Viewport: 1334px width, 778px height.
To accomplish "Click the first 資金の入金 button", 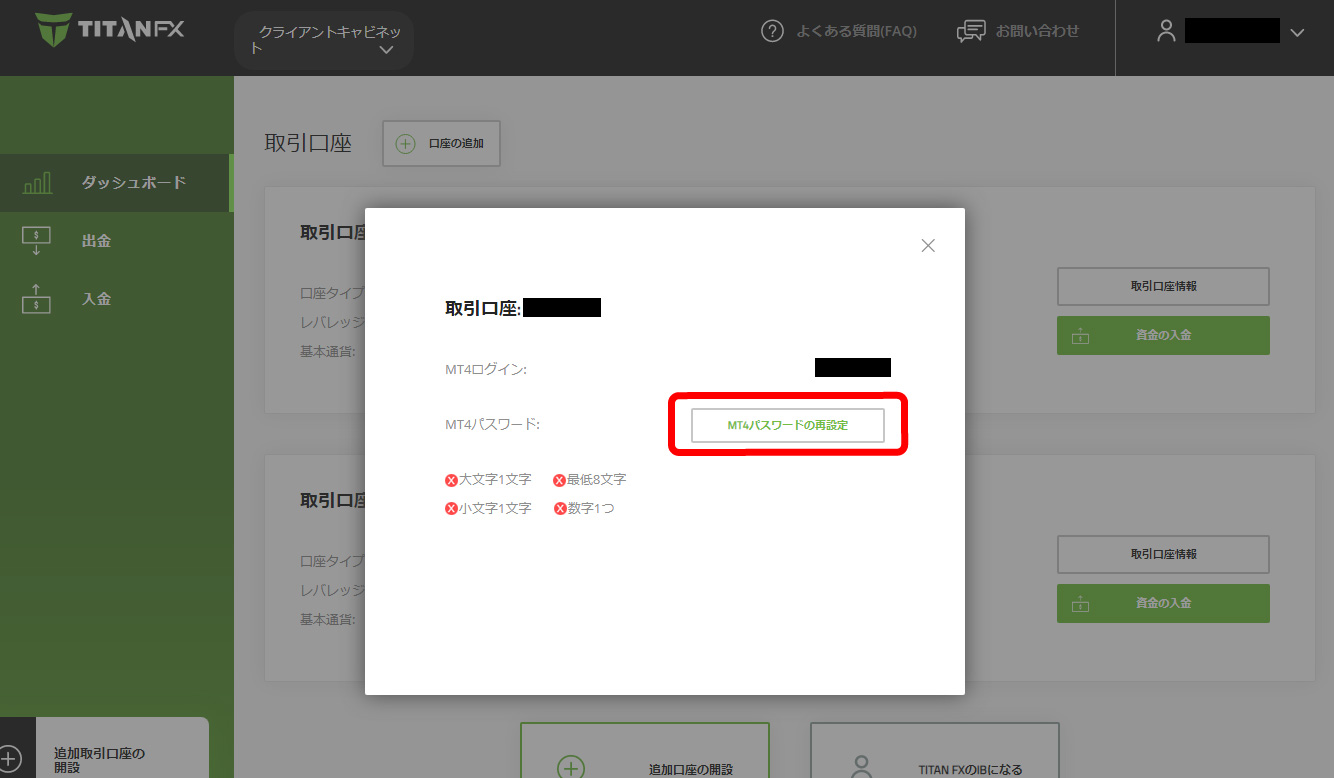I will (x=1163, y=335).
